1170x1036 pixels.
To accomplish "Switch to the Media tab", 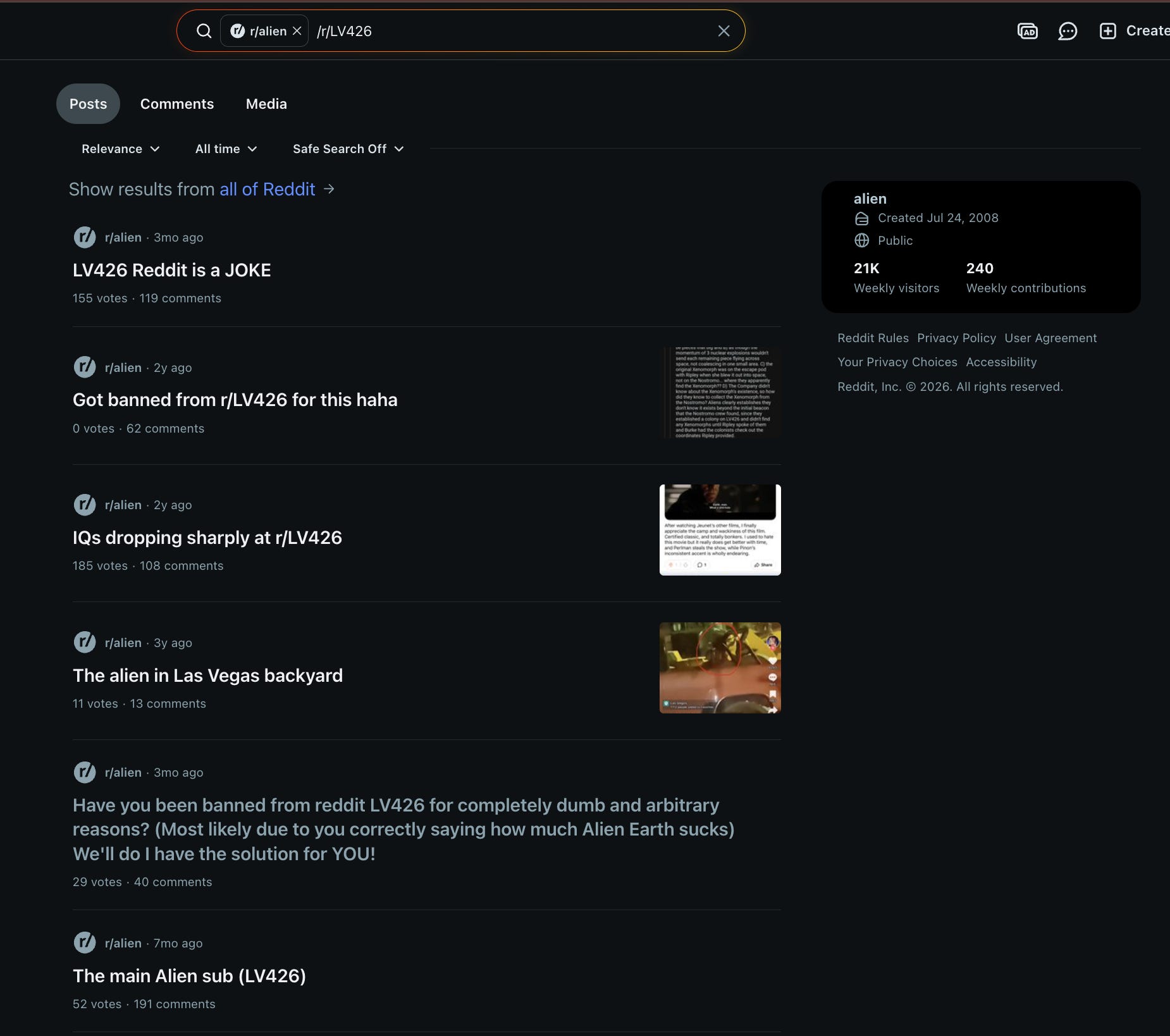I will point(266,104).
